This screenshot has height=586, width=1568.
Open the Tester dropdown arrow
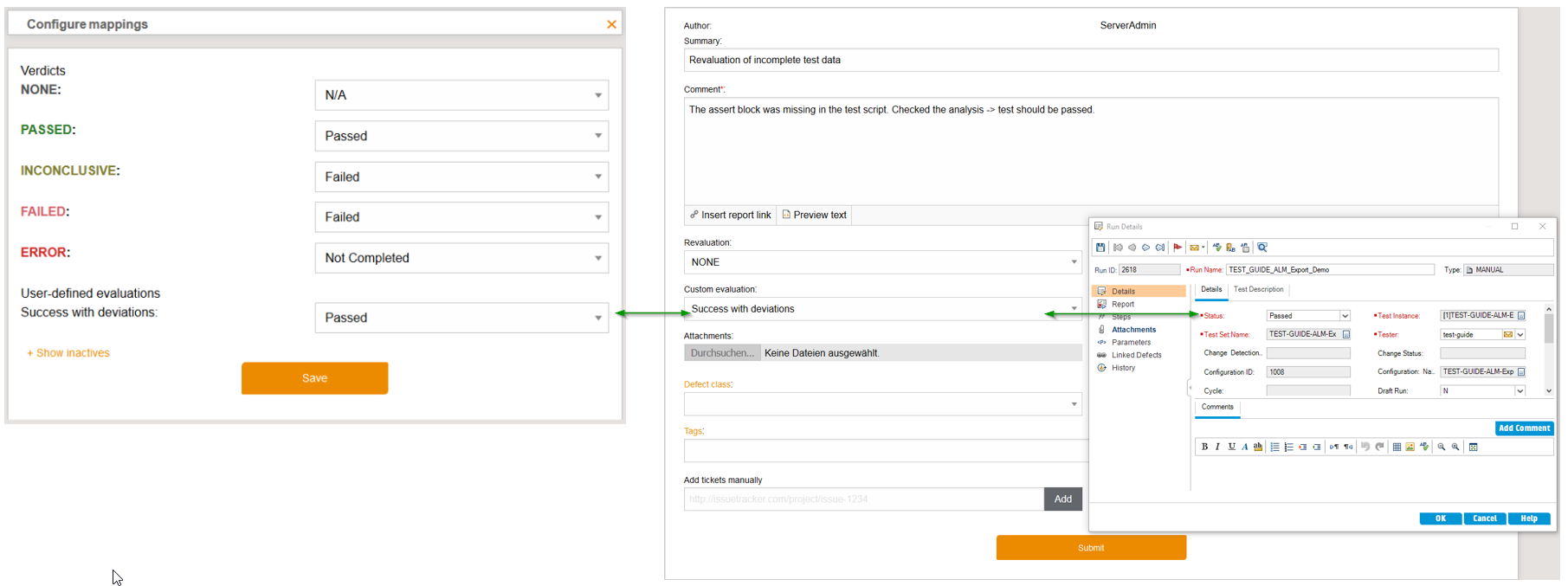[1520, 335]
